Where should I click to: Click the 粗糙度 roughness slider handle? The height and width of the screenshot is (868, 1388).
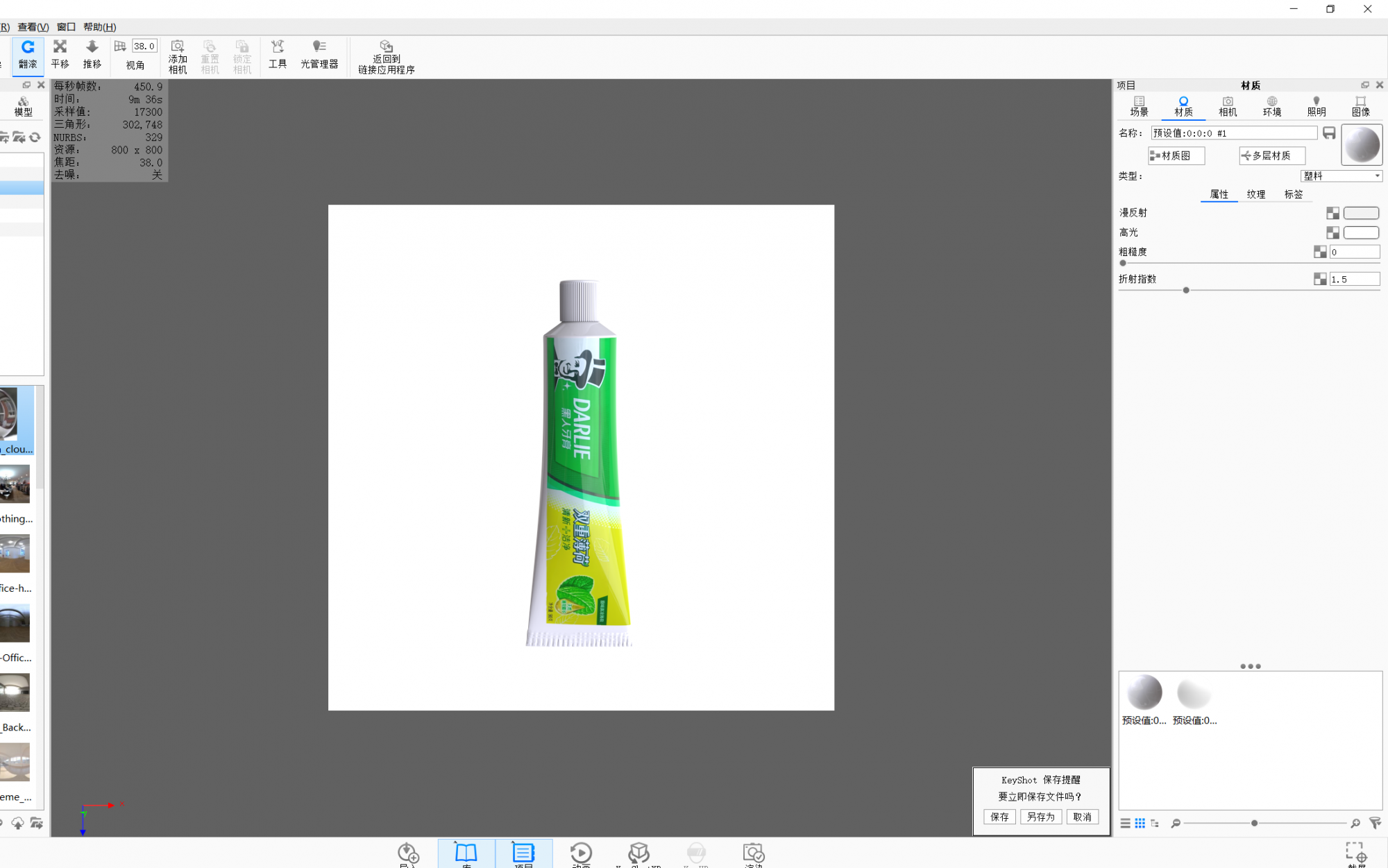[1123, 263]
